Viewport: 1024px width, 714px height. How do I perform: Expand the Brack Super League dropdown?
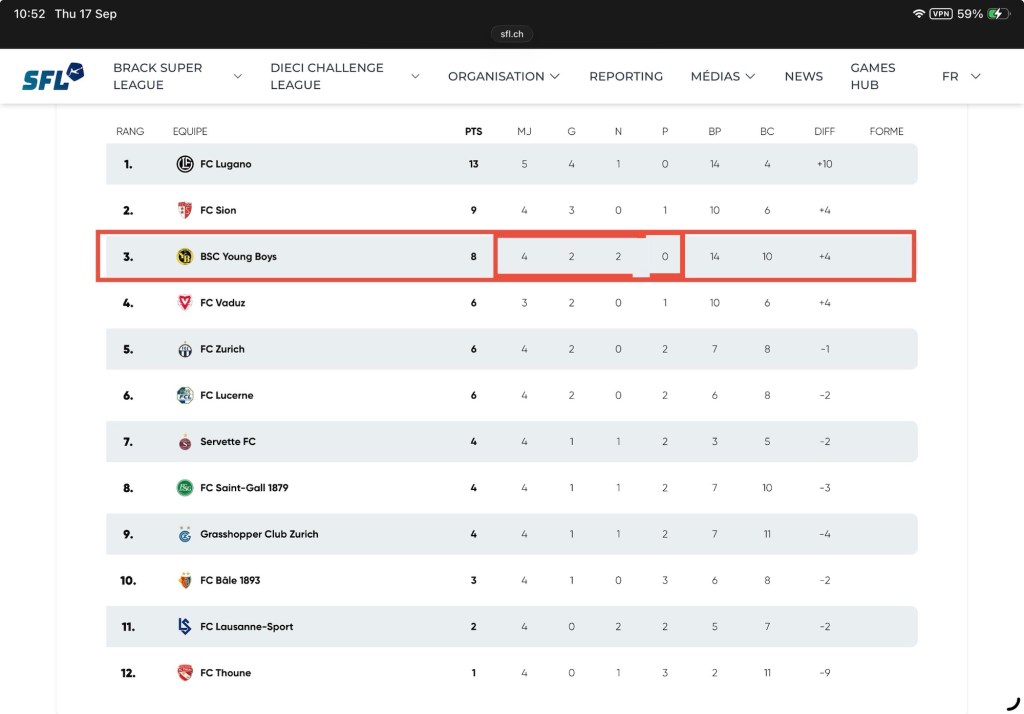pos(238,76)
